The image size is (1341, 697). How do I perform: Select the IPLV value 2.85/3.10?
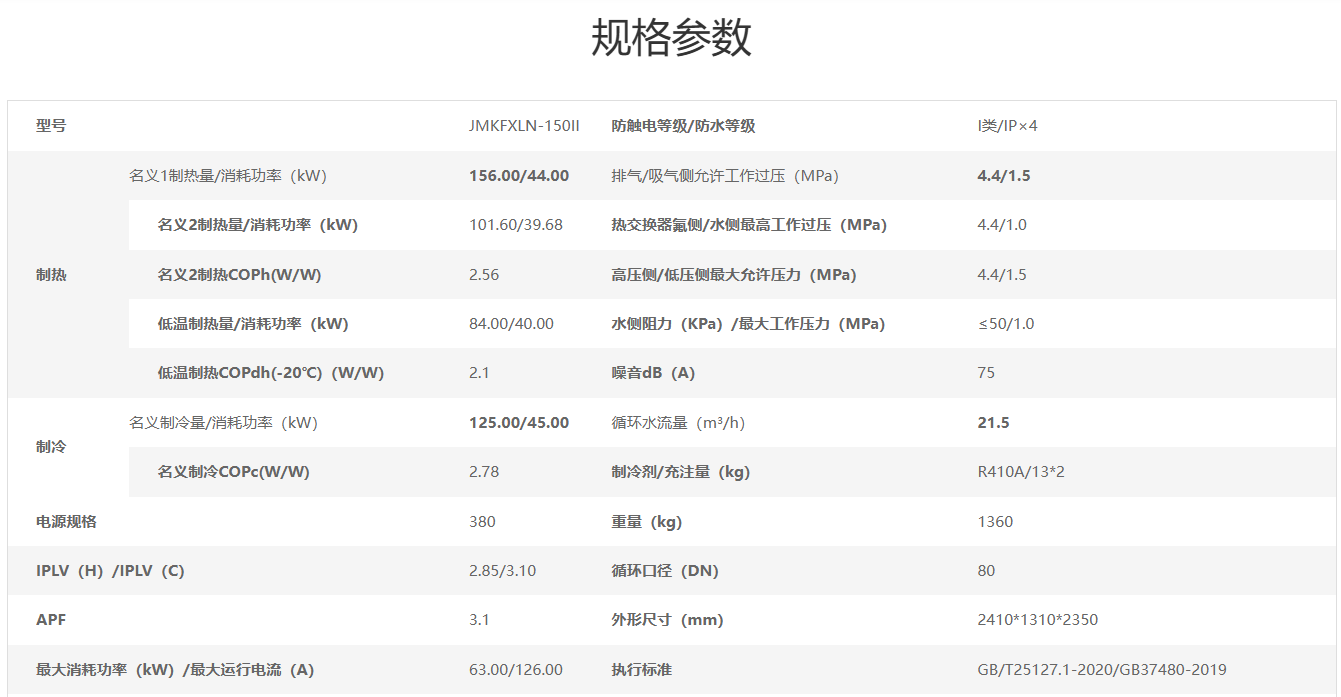click(502, 571)
